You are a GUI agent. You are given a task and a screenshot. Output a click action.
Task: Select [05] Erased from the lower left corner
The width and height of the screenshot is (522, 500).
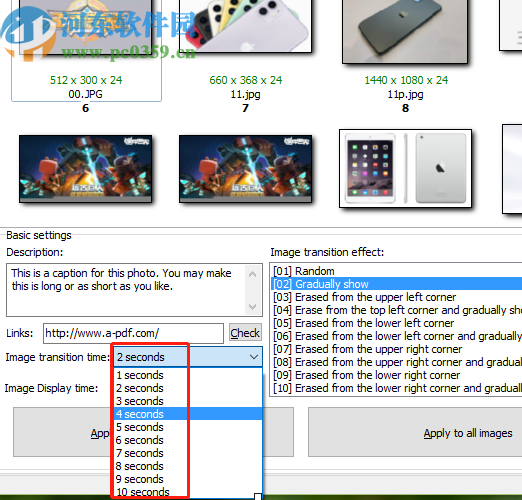point(396,323)
